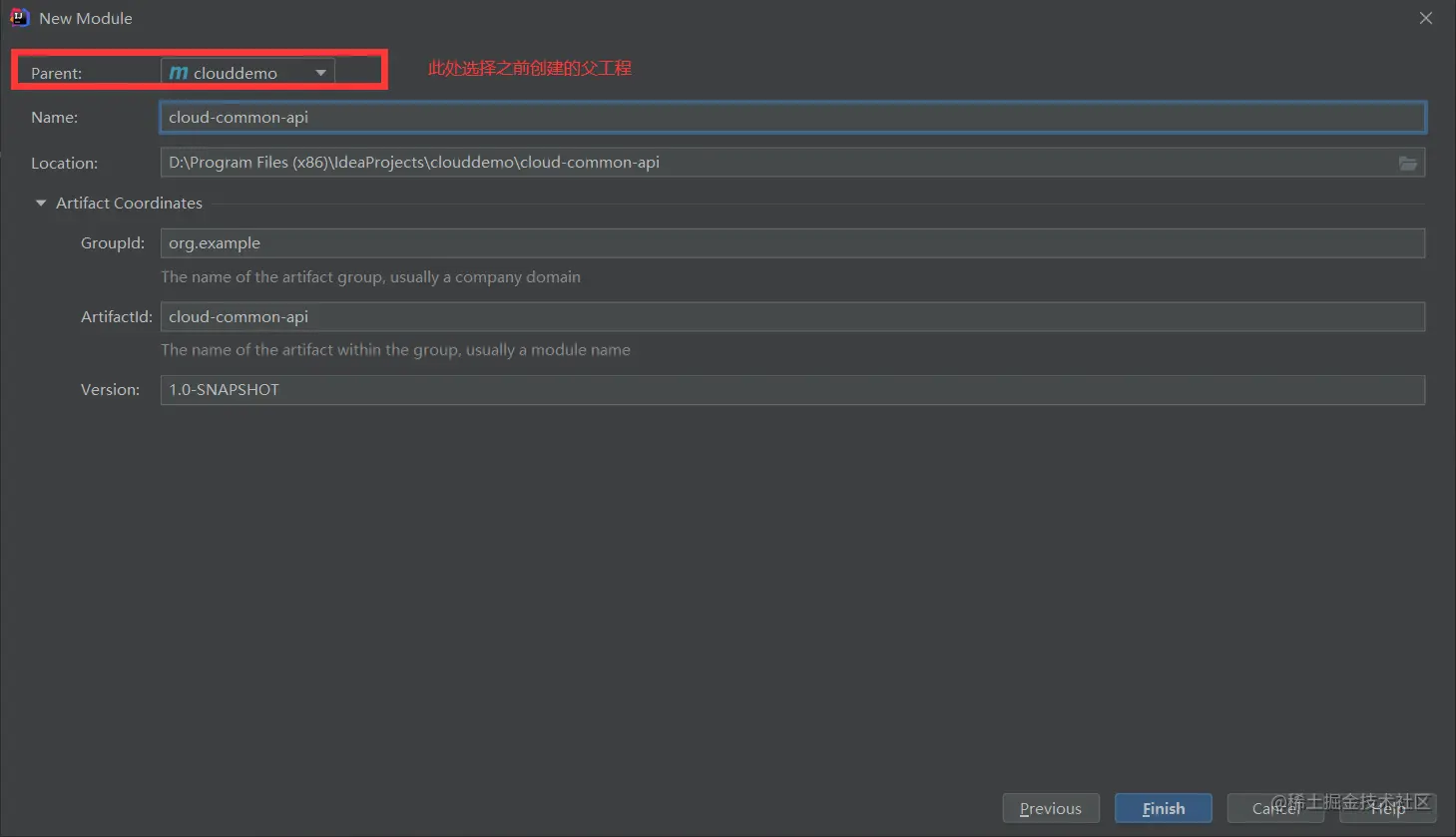Screen dimensions: 1456x837
Task: Click the 'Version:' label
Action: [111, 390]
